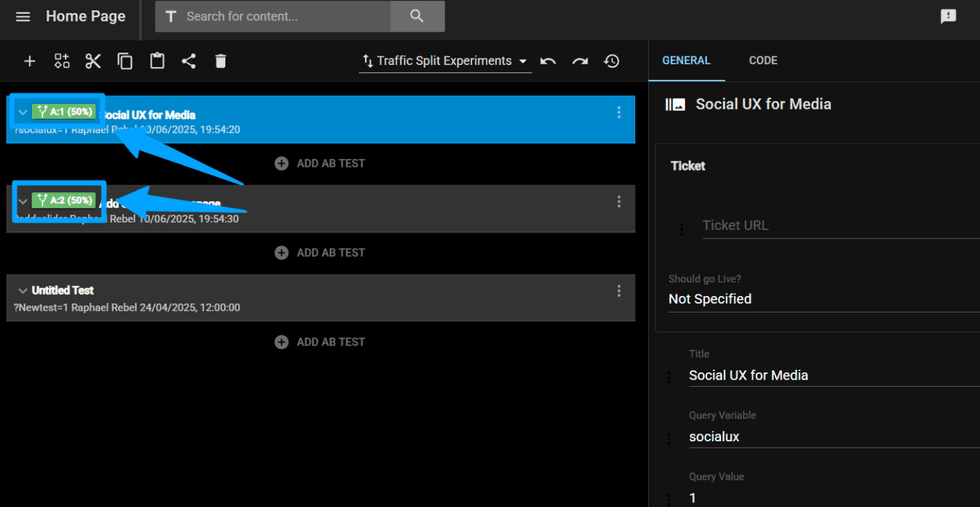The width and height of the screenshot is (980, 507).
Task: Redo the last change
Action: point(580,61)
